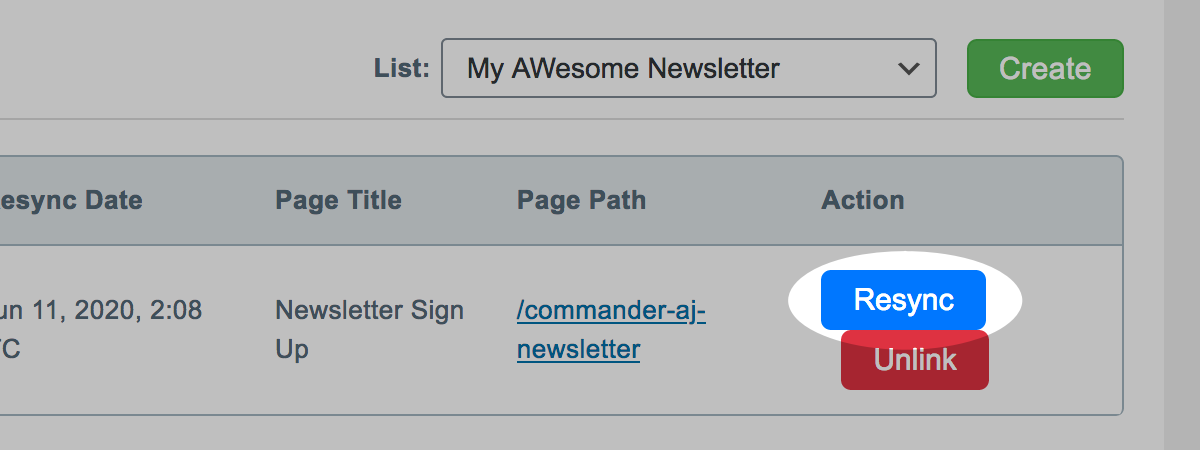Viewport: 1200px width, 450px height.
Task: Open the /commander-aj-newsletter page path link
Action: 611,311
